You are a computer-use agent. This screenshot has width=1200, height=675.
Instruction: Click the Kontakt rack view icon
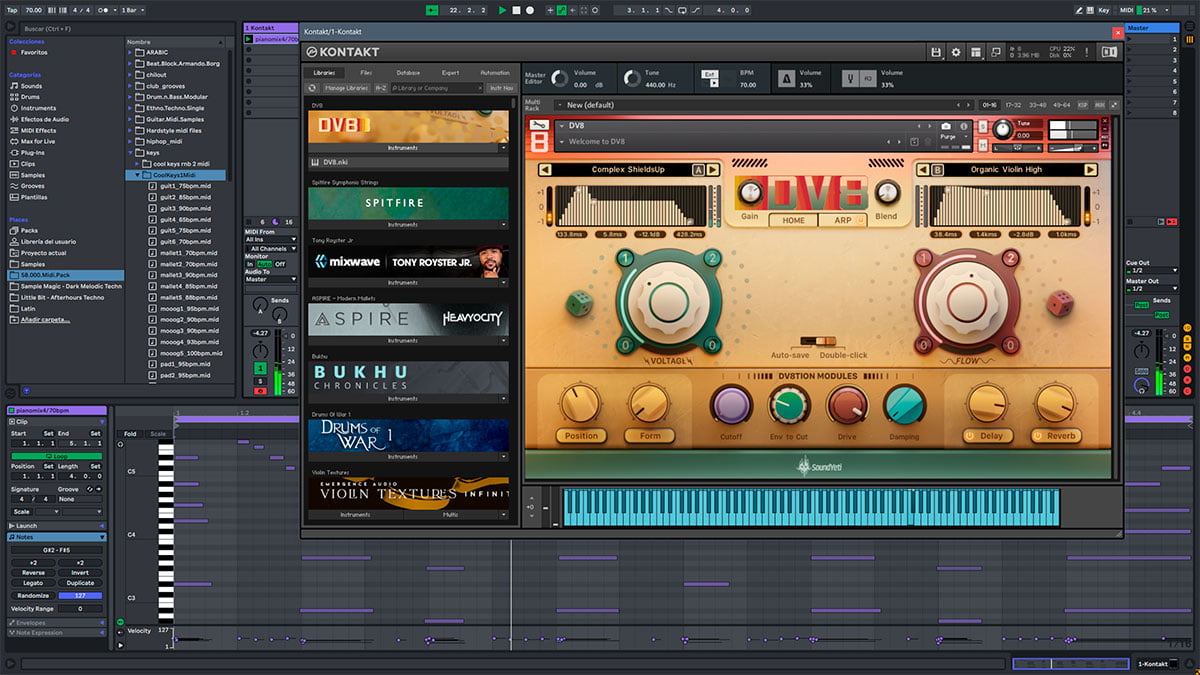(975, 52)
